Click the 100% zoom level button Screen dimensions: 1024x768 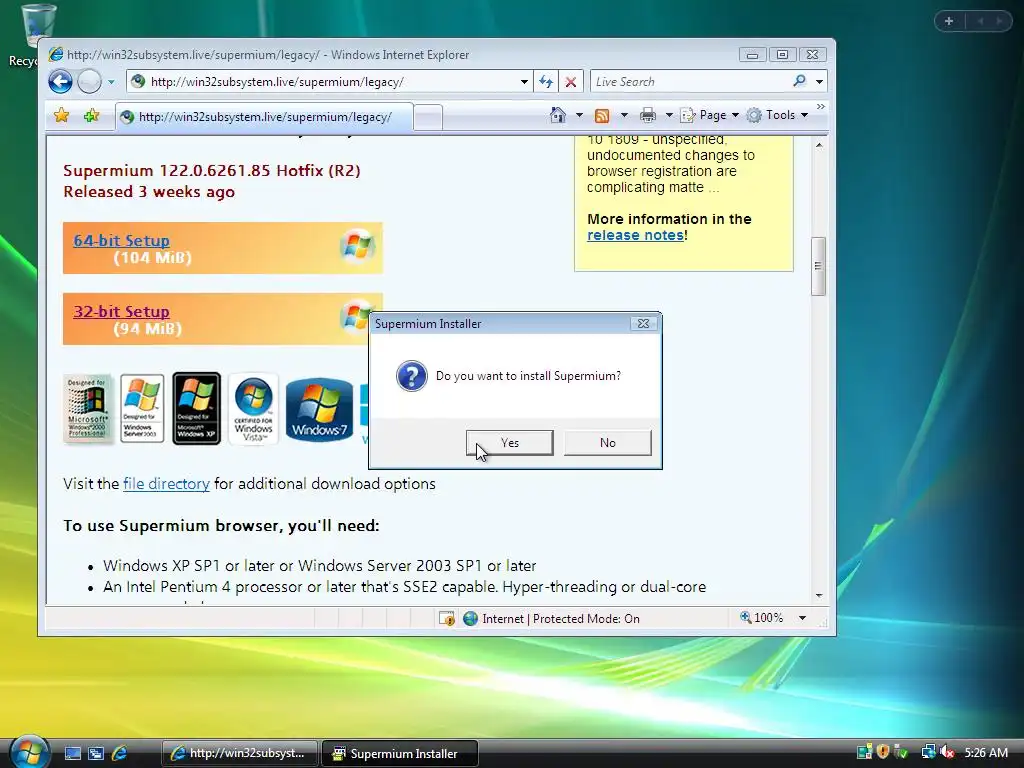[x=761, y=618]
